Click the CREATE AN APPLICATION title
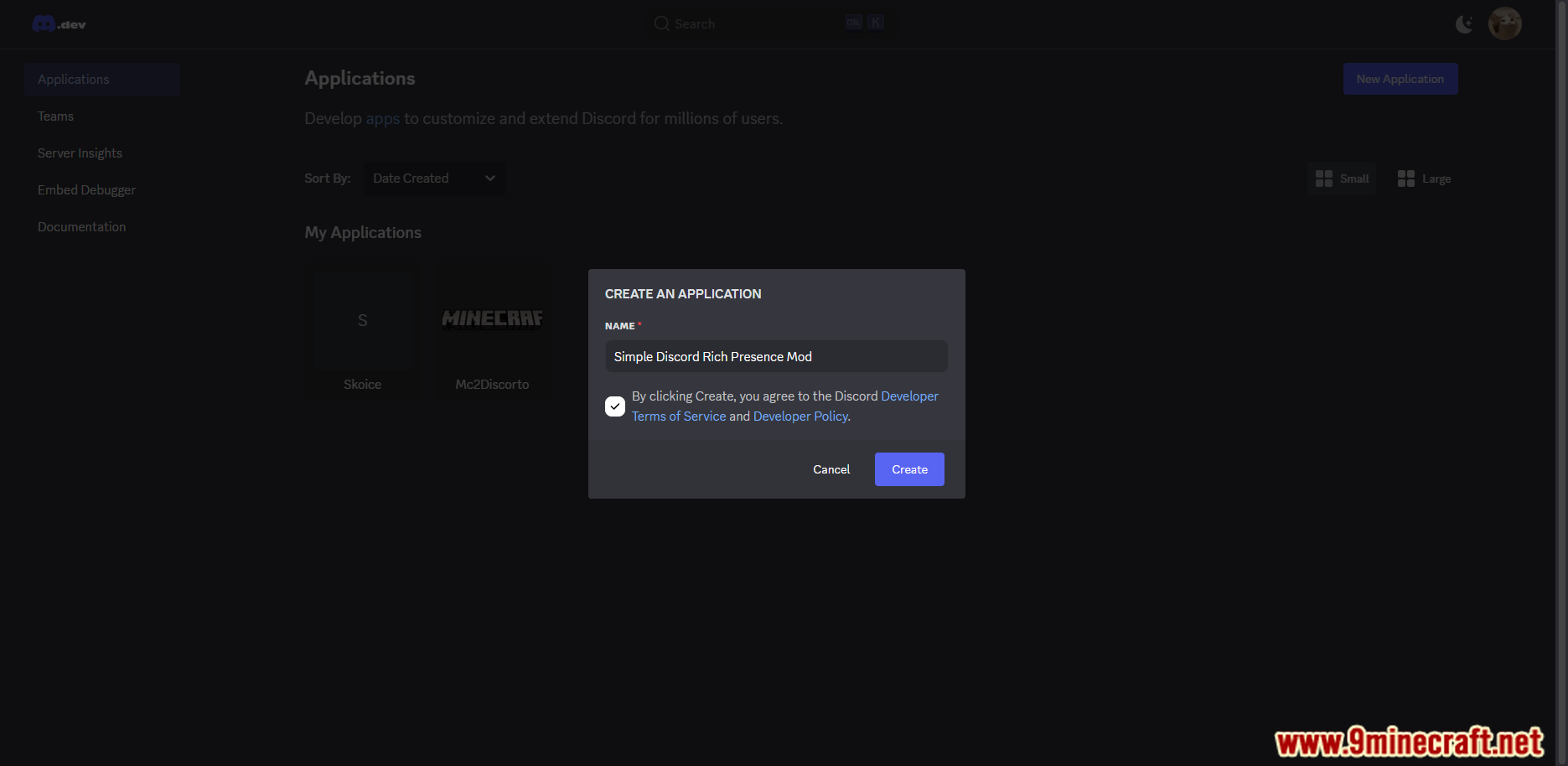 point(683,294)
